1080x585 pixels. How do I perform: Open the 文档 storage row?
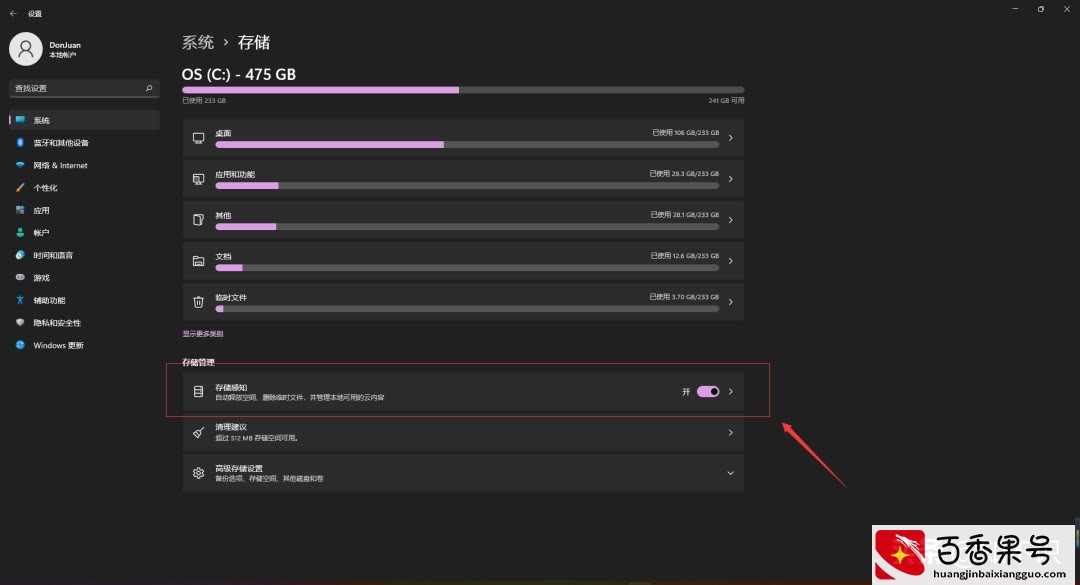point(463,261)
